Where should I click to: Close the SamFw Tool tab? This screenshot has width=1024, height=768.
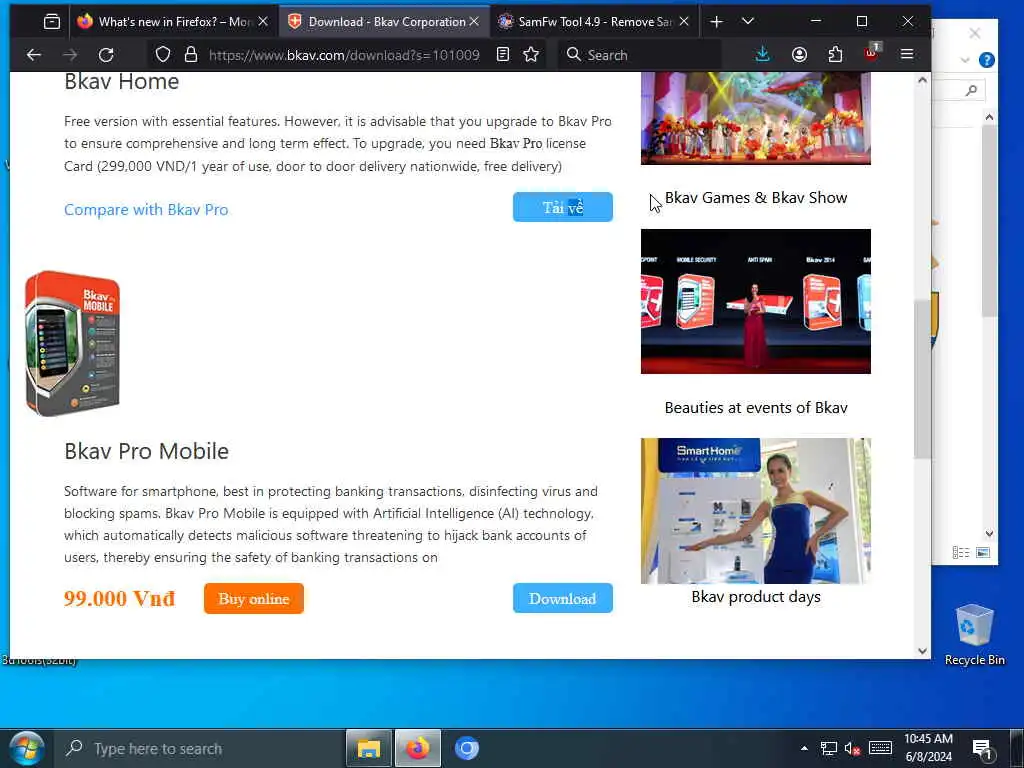click(684, 22)
